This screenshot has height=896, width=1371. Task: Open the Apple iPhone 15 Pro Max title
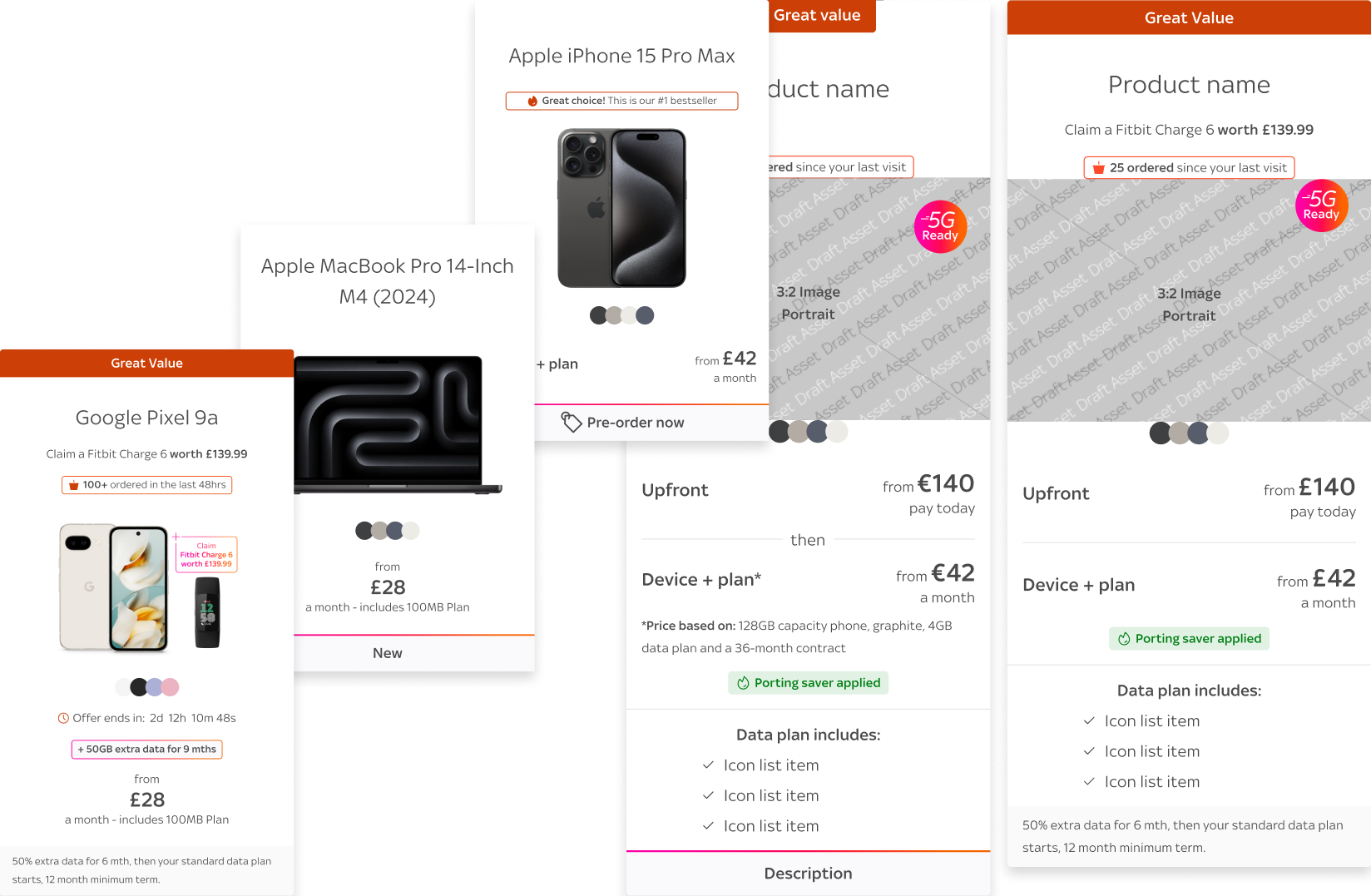click(x=621, y=56)
